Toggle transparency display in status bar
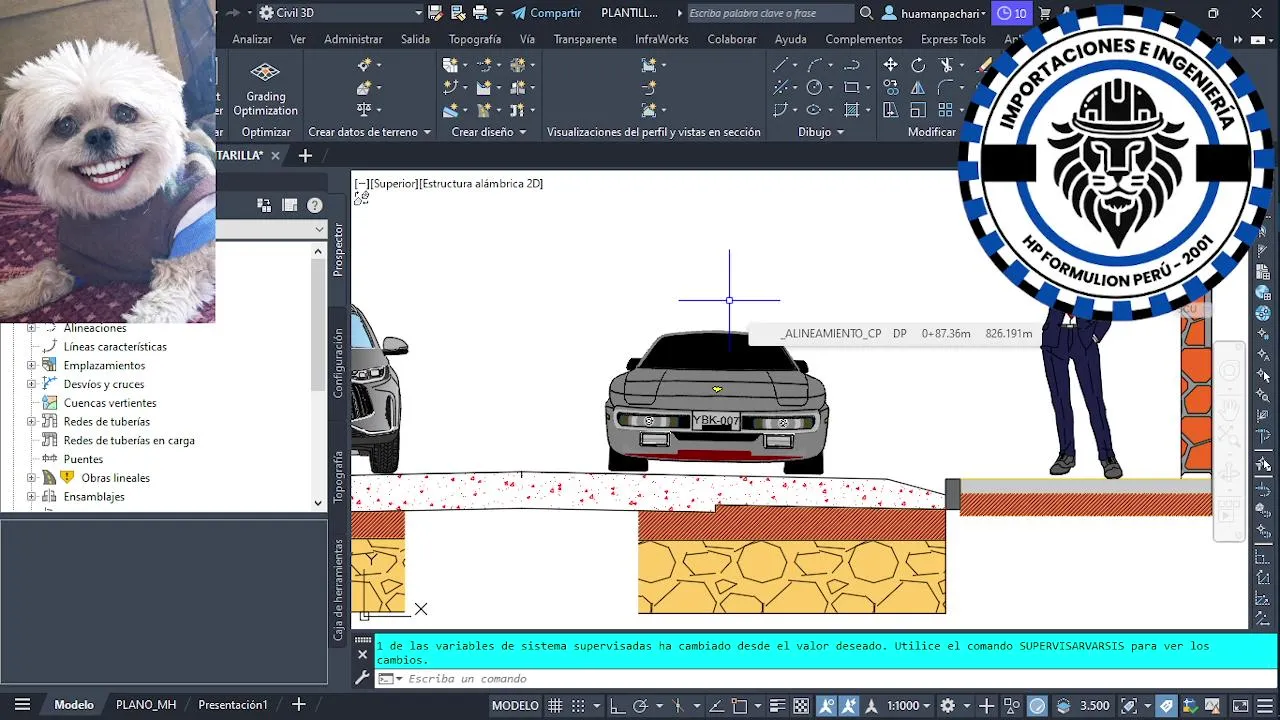Screen dimensions: 1280x720 (x=801, y=705)
